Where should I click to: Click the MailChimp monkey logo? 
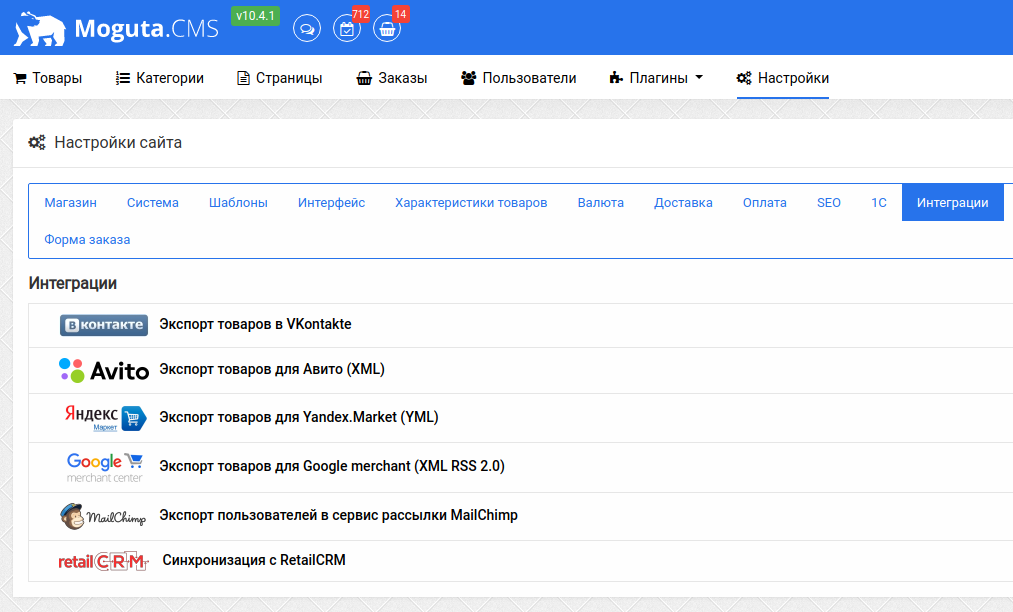[103, 516]
